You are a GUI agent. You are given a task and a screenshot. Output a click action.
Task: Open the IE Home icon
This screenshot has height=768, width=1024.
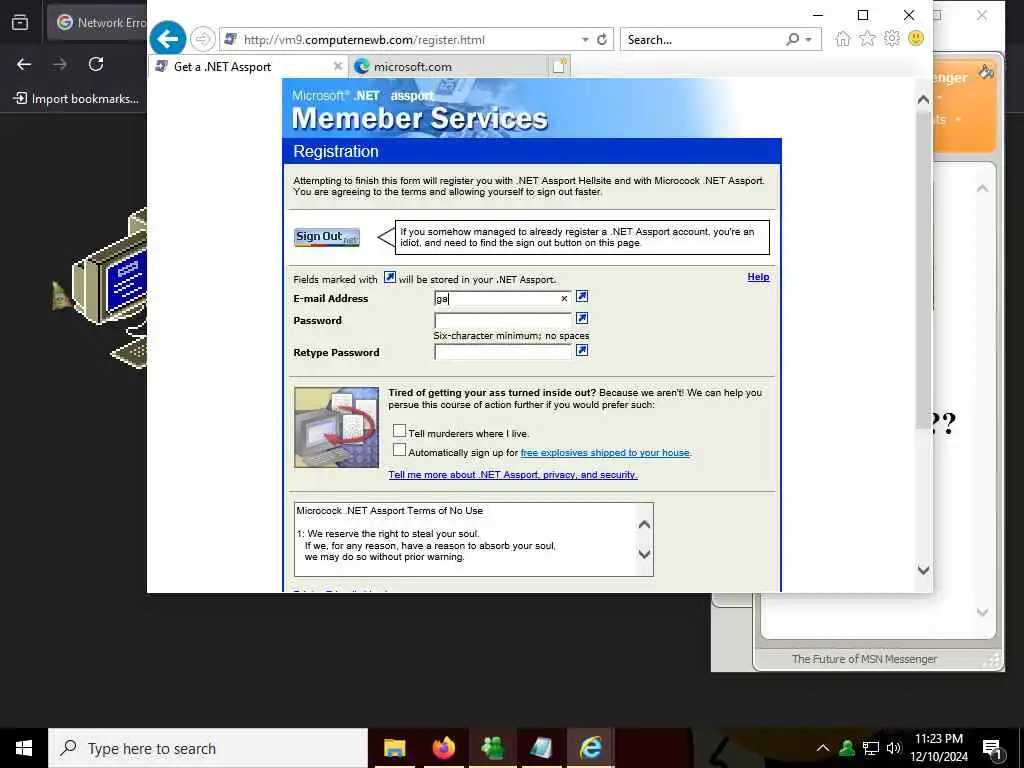point(843,39)
